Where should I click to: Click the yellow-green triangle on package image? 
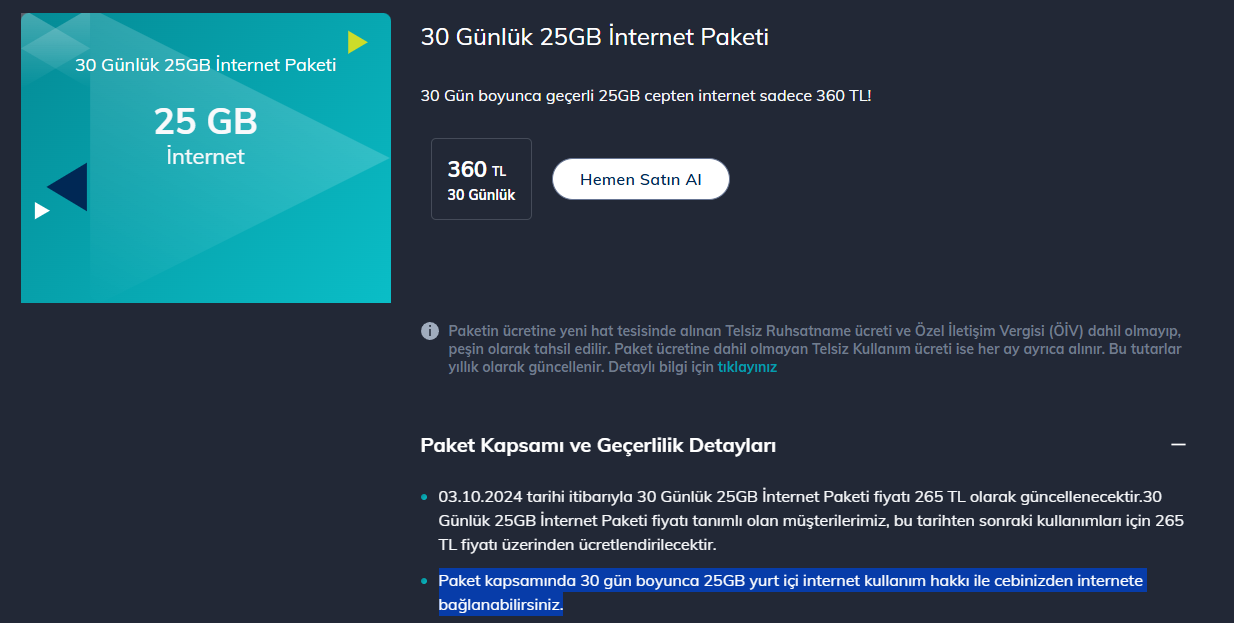[357, 42]
